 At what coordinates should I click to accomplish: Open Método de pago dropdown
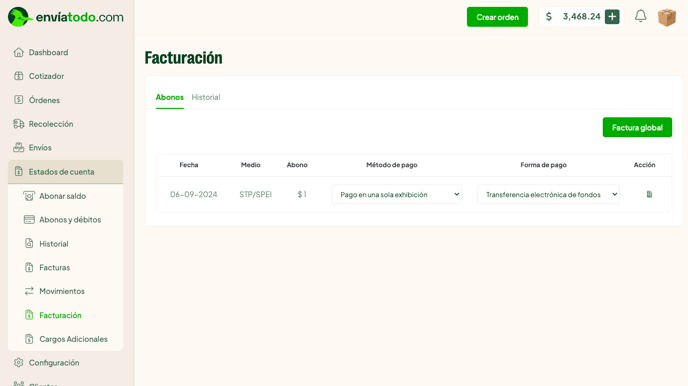[397, 194]
